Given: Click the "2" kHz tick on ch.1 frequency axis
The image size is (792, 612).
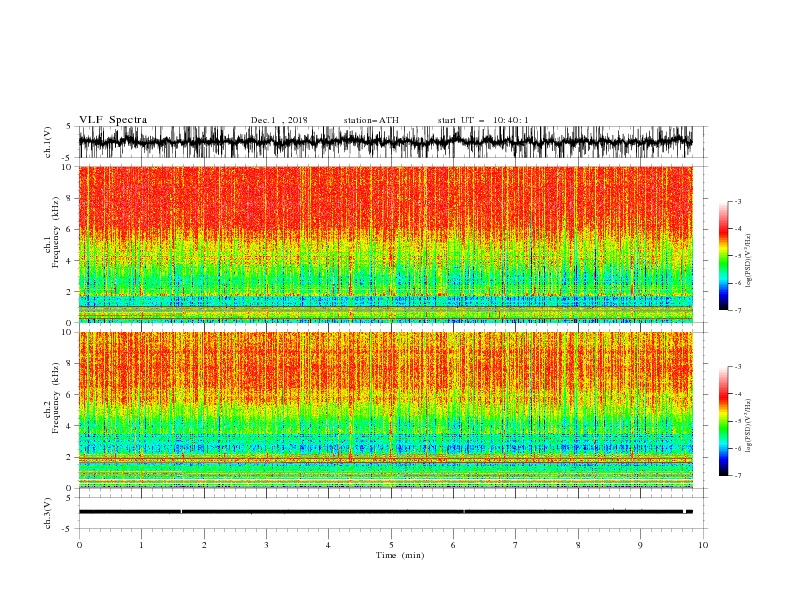Looking at the screenshot, I should (x=70, y=292).
